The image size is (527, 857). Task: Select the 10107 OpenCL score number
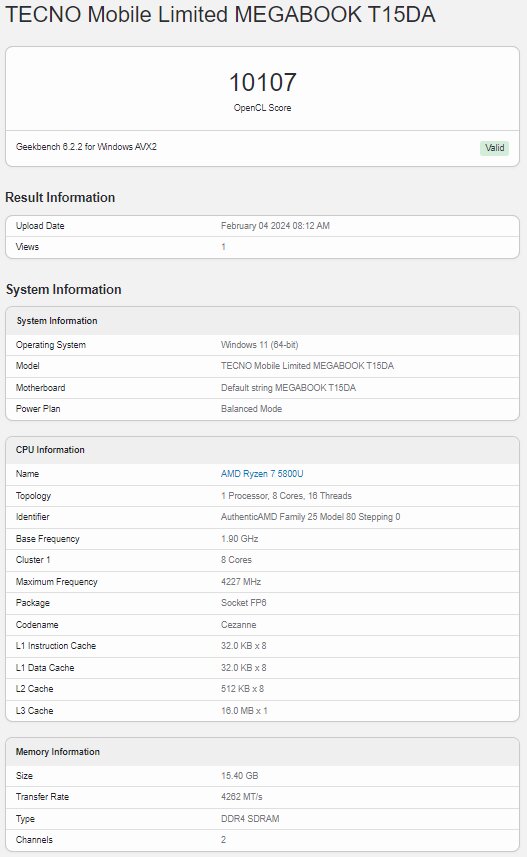point(262,83)
